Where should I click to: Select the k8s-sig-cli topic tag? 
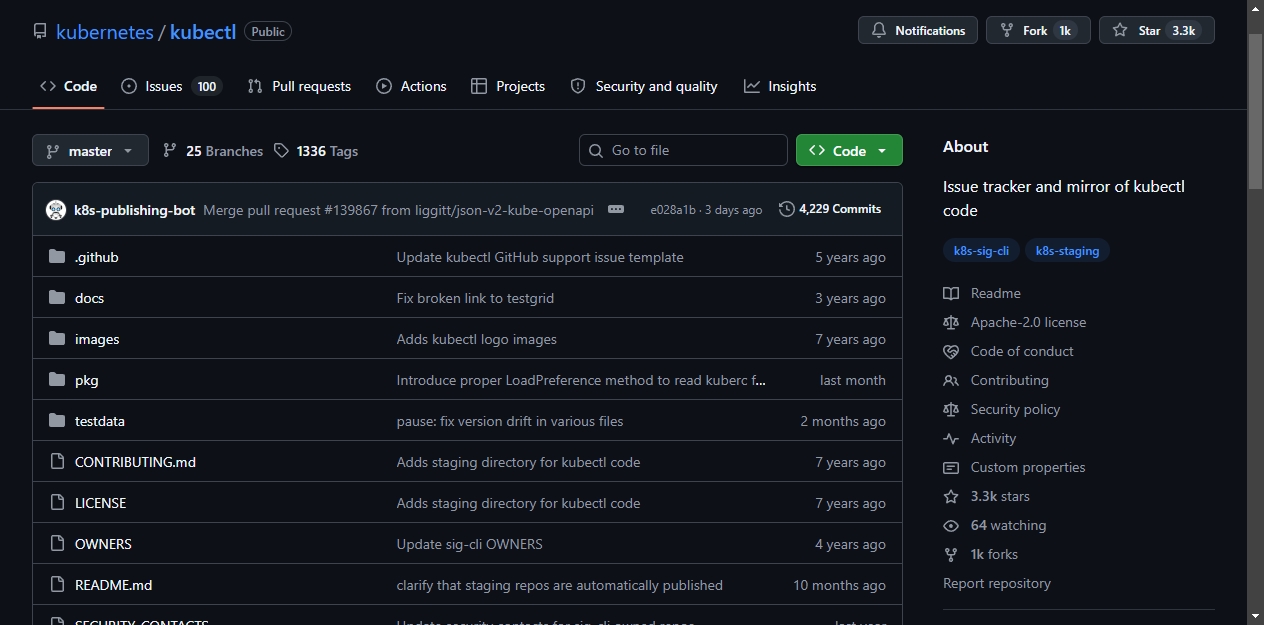pos(981,251)
